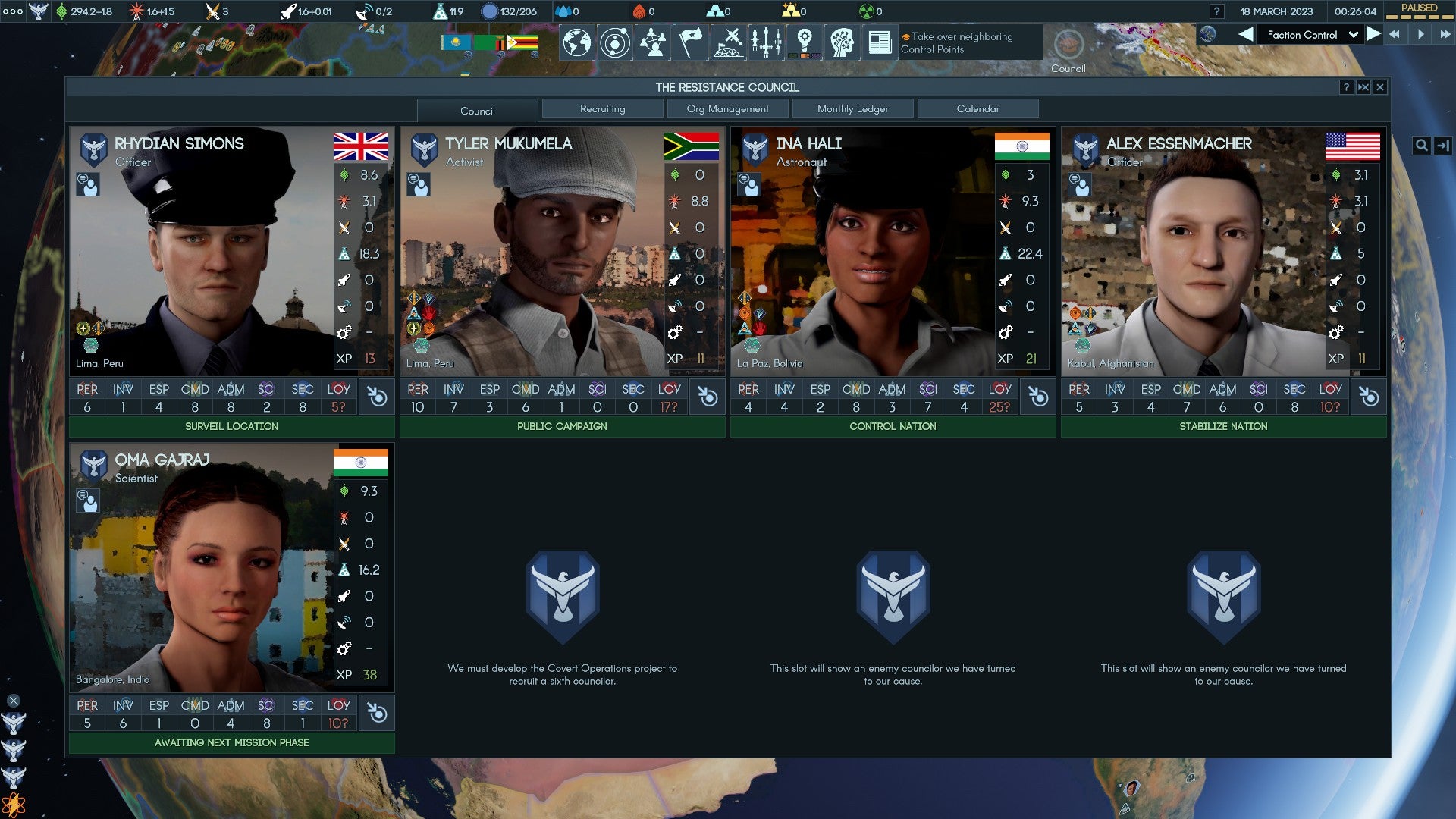This screenshot has height=819, width=1456.
Task: Advance to the next view with the right arrow
Action: click(1374, 34)
